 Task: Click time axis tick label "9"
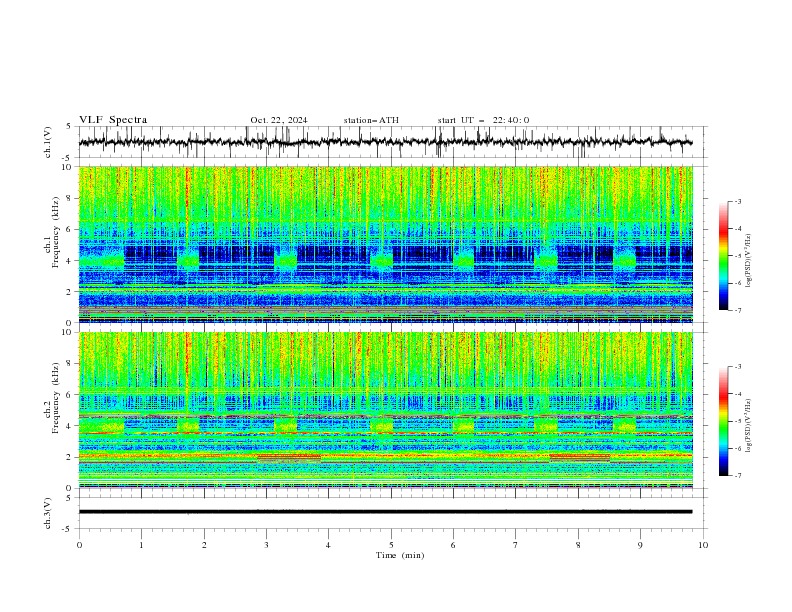pos(640,545)
